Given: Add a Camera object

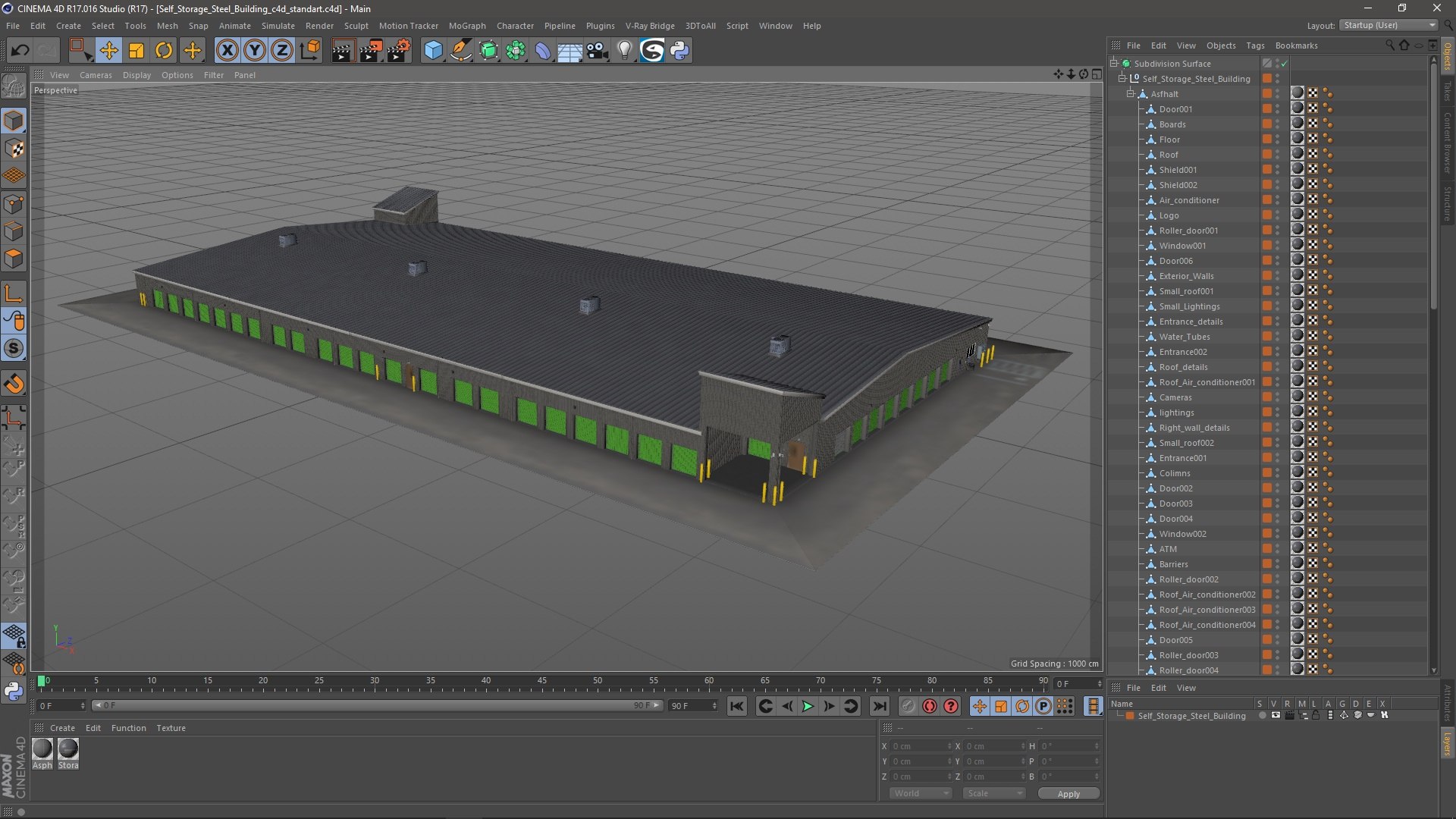Looking at the screenshot, I should tap(598, 51).
